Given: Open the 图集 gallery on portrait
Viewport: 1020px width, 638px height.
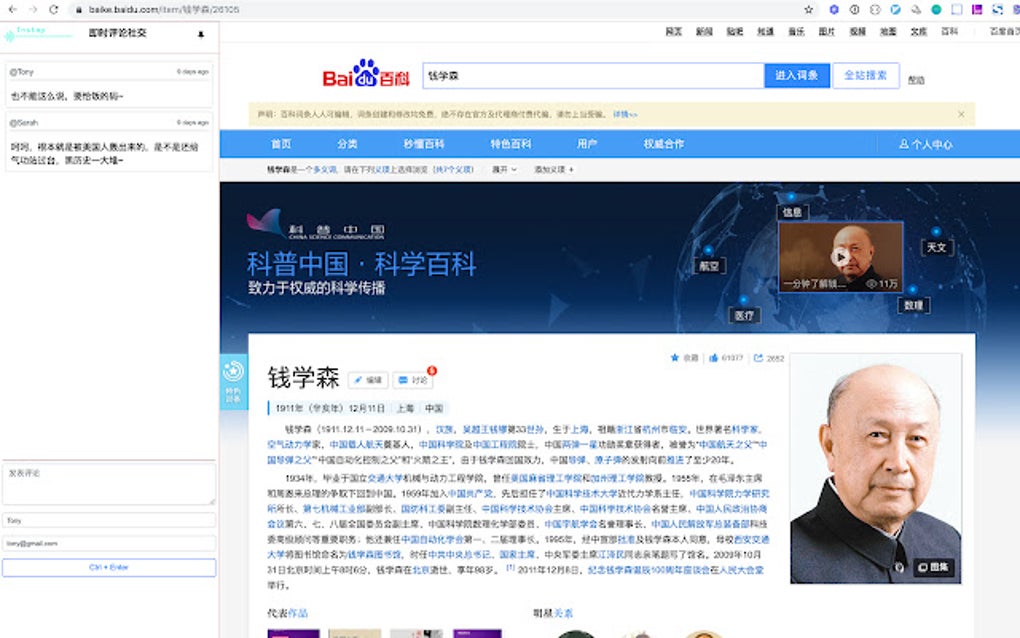Looking at the screenshot, I should [x=935, y=567].
